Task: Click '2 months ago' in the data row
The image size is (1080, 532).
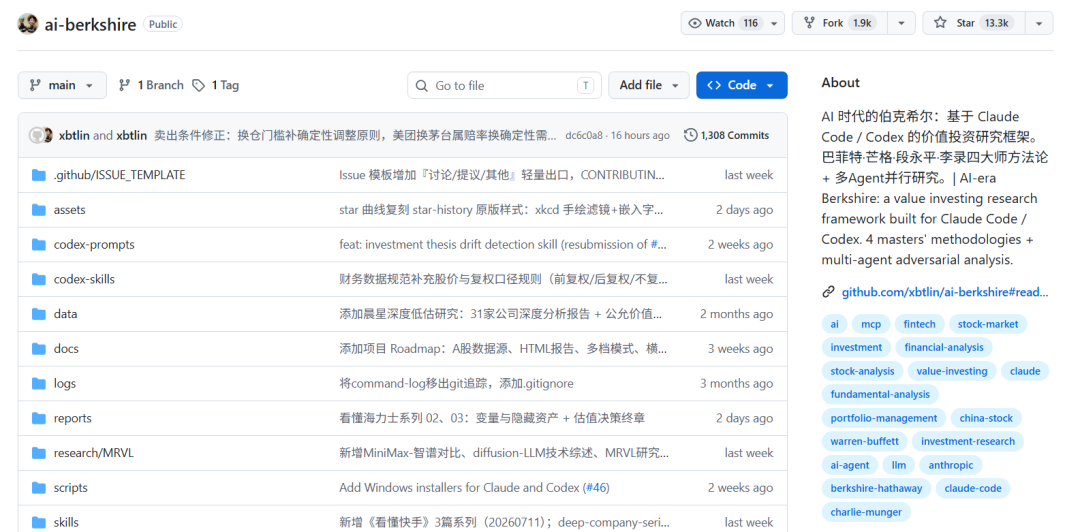Action: 736,314
